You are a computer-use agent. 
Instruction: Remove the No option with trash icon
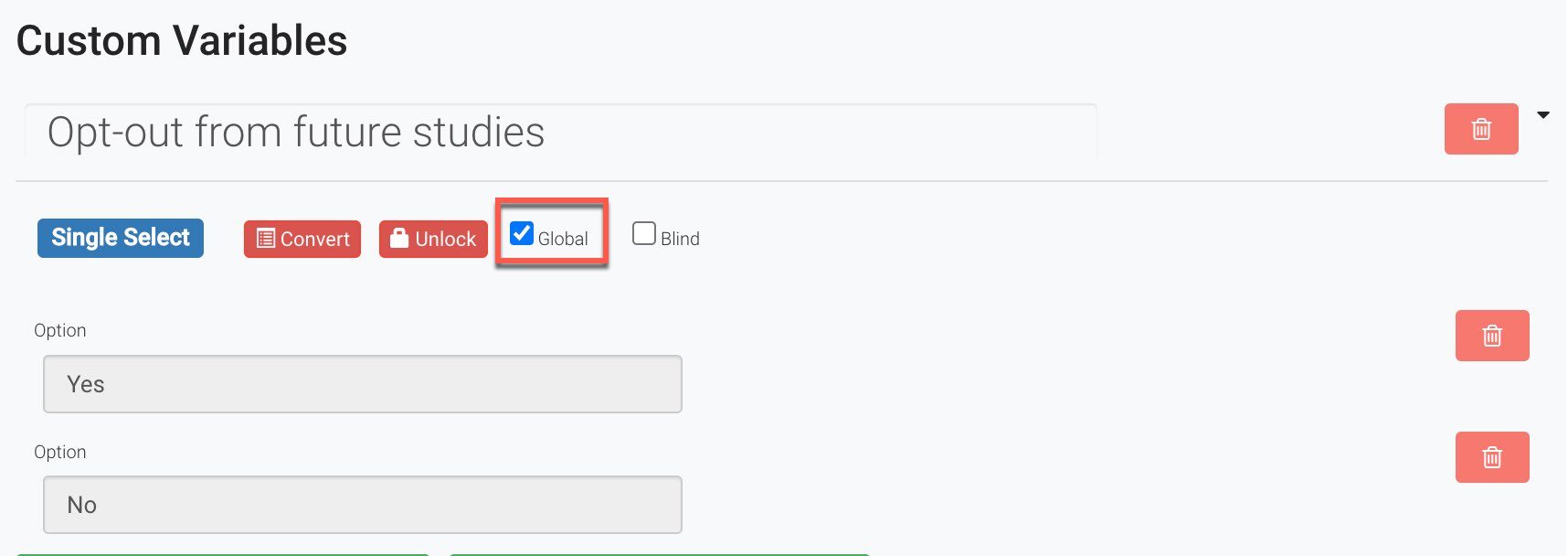[1491, 457]
